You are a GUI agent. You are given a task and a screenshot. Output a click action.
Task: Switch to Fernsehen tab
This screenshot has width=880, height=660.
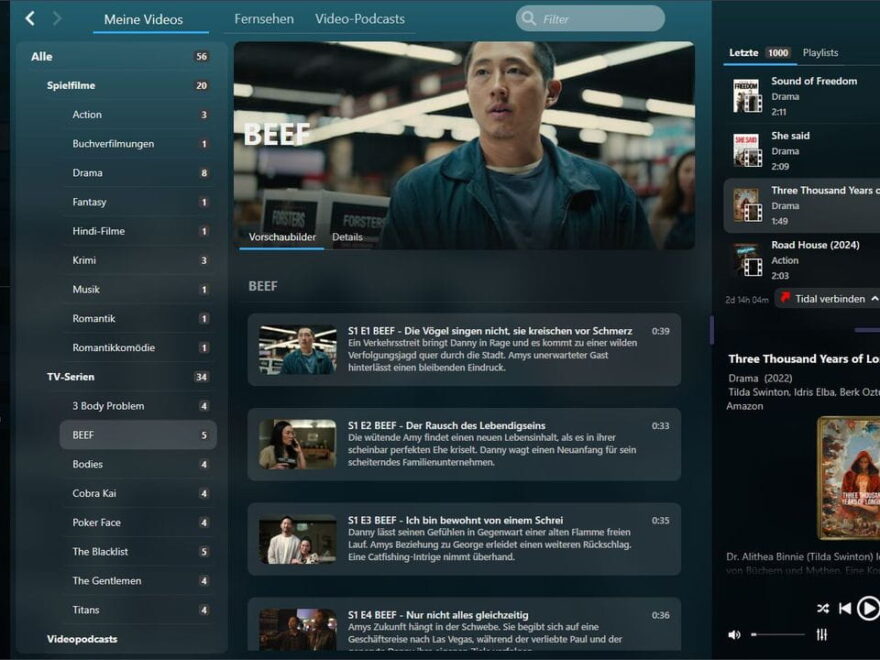(264, 19)
